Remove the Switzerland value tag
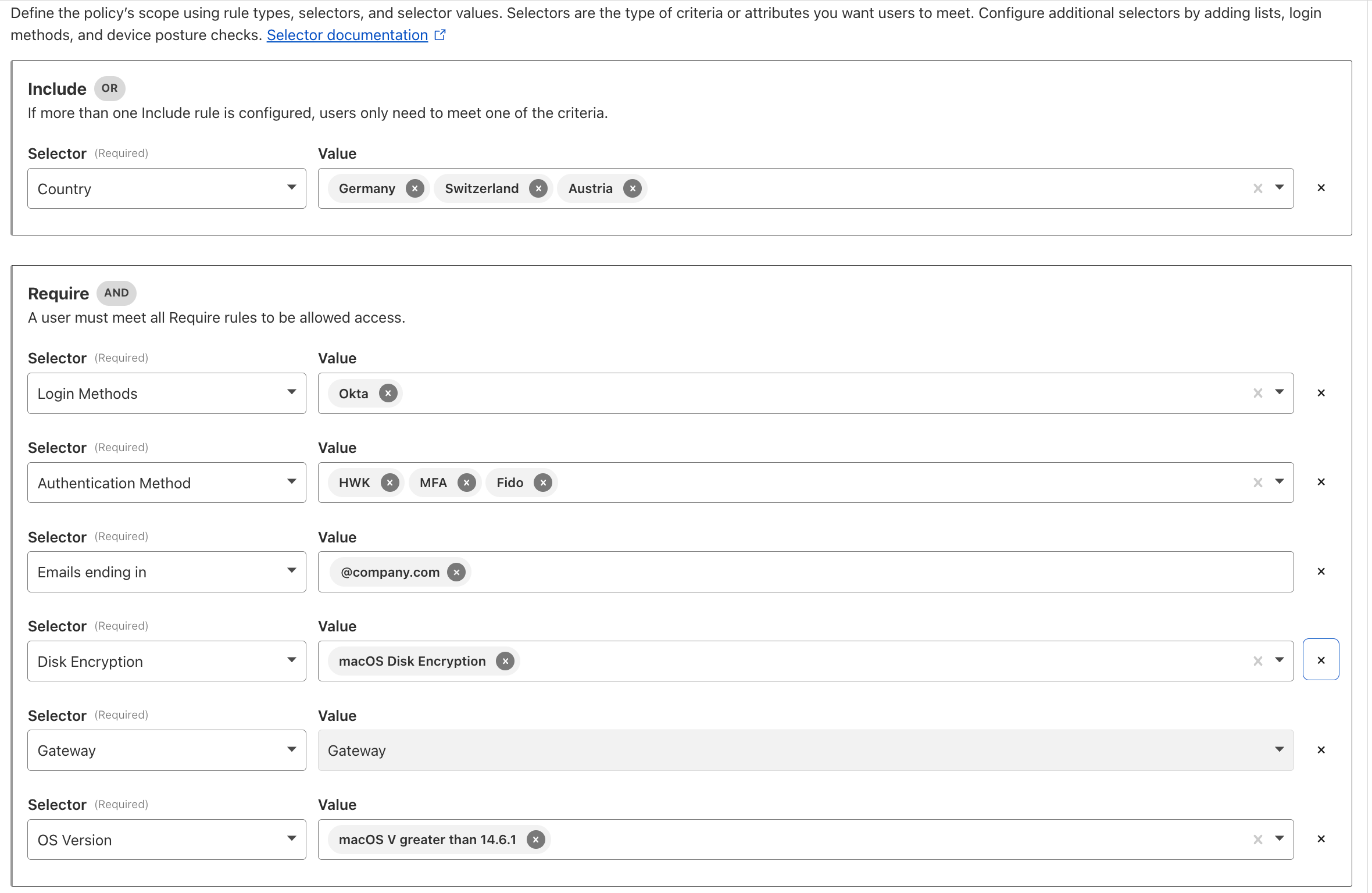This screenshot has height=893, width=1372. point(538,188)
